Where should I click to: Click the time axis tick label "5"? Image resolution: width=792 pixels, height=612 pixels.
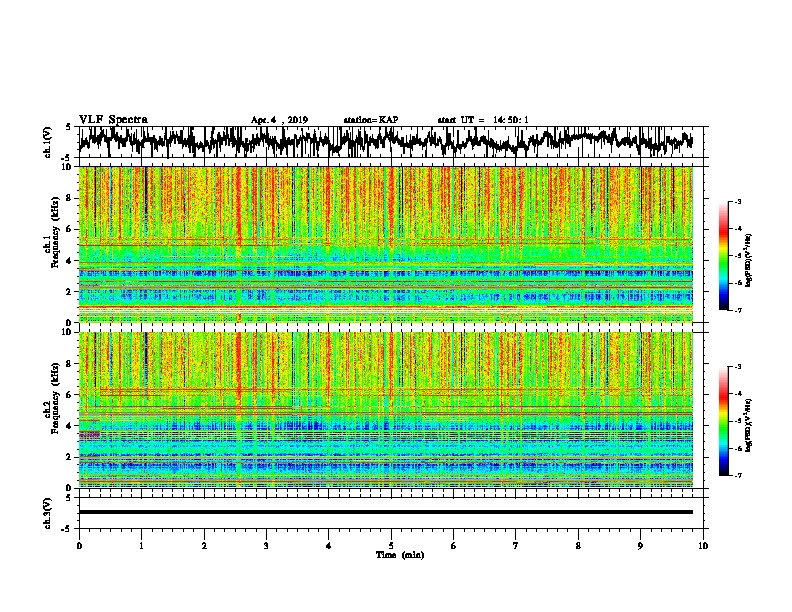click(x=391, y=546)
